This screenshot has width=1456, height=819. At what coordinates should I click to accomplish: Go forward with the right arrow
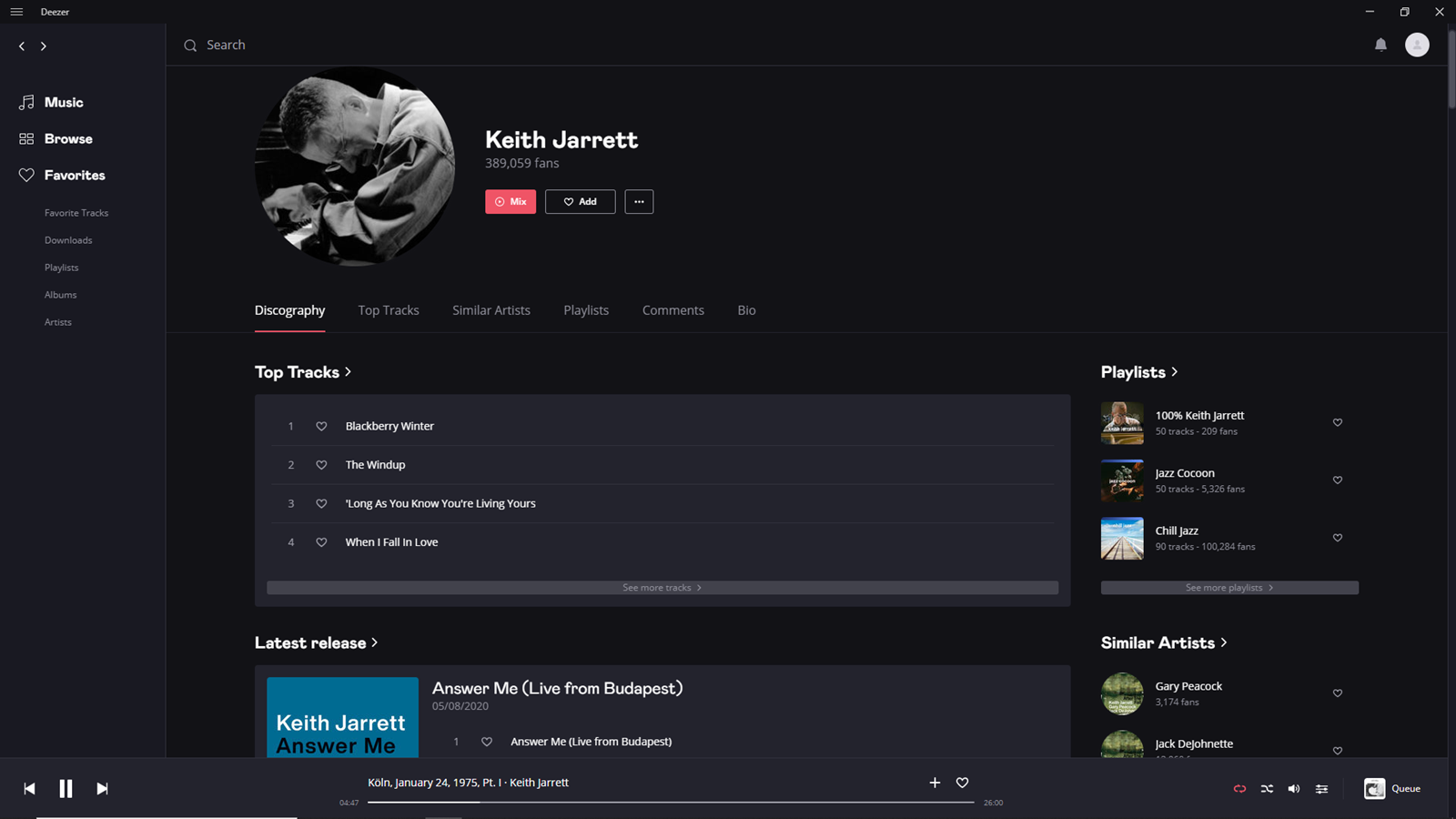coord(43,45)
